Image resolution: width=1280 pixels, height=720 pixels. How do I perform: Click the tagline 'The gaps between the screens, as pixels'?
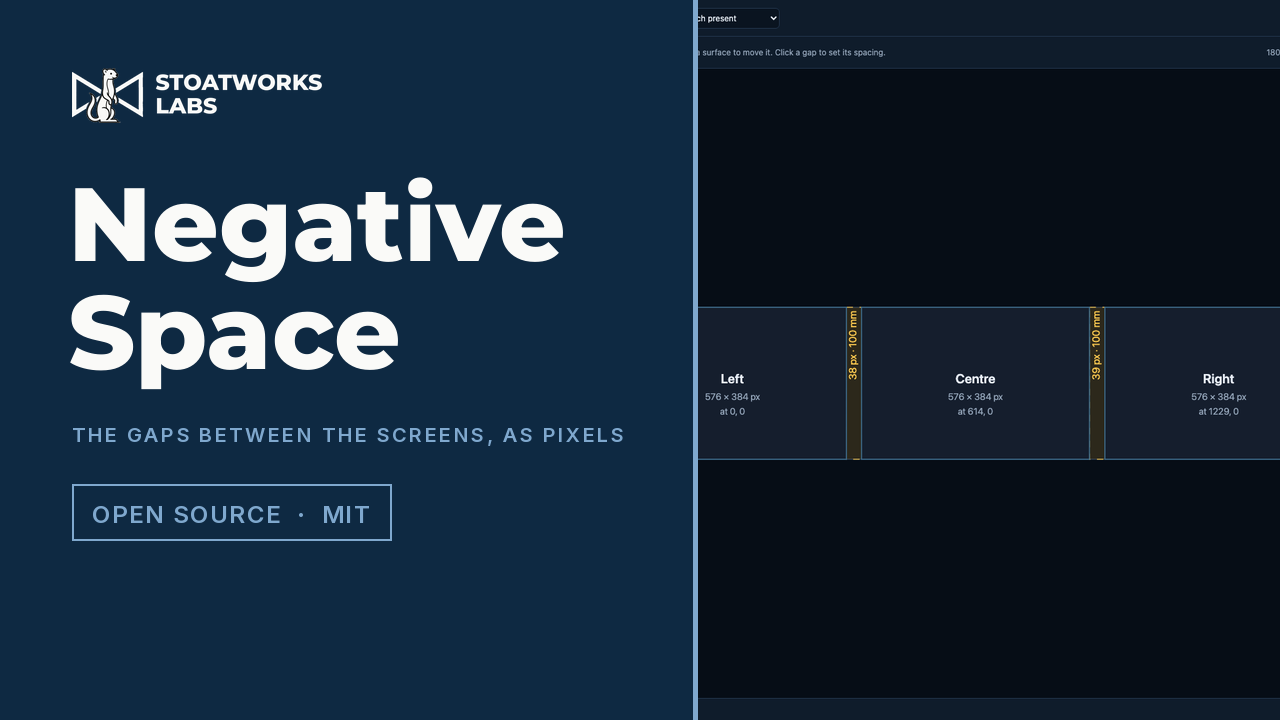[348, 435]
